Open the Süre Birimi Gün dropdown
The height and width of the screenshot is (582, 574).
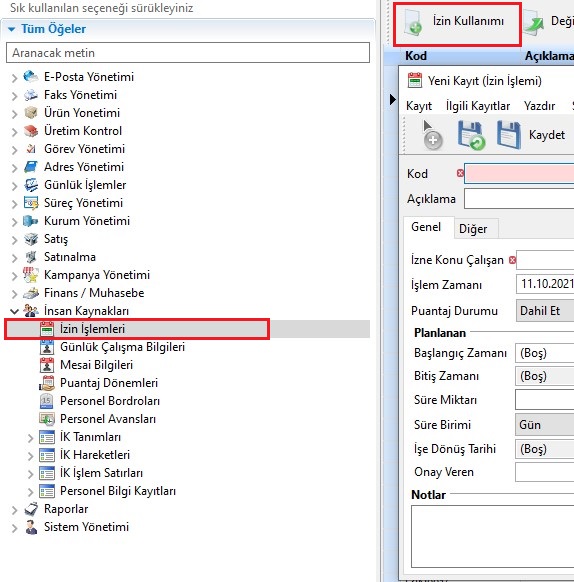click(x=544, y=425)
